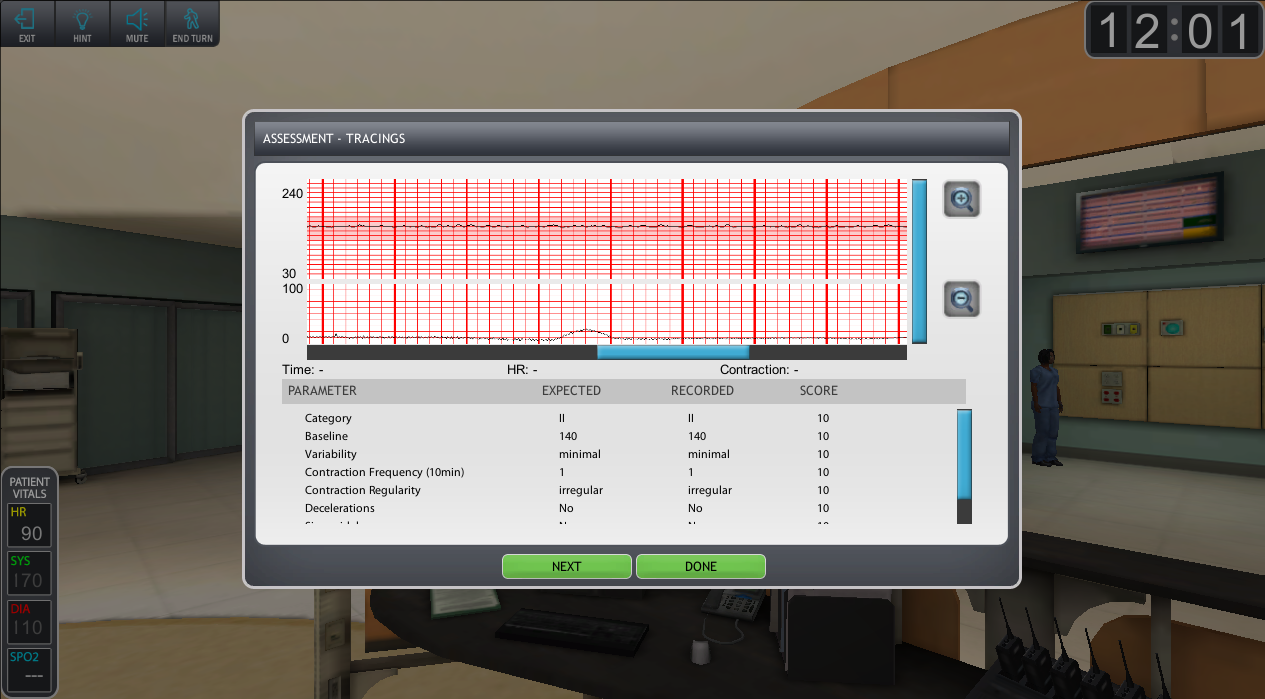Click the 12:01 game clock display
The image size is (1265, 699).
[1173, 31]
